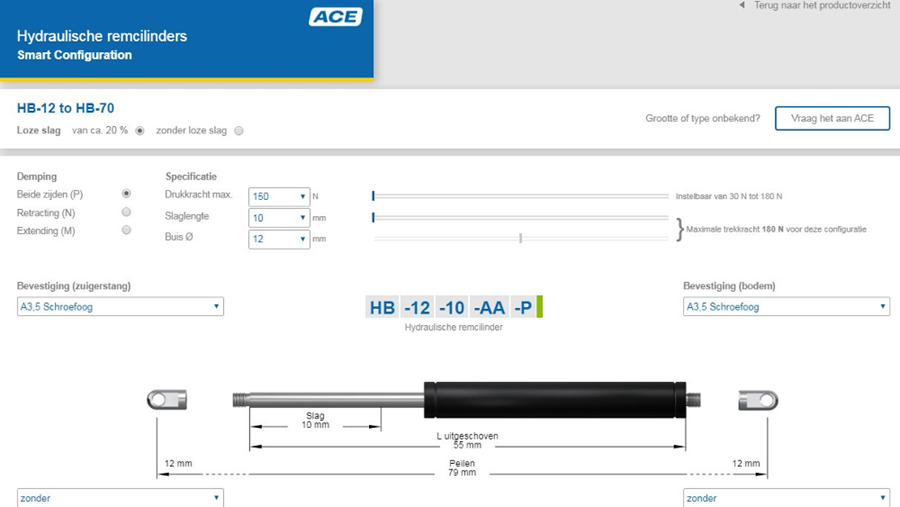The width and height of the screenshot is (900, 507).
Task: Select 'Retracting (N)' damping option
Action: (x=126, y=212)
